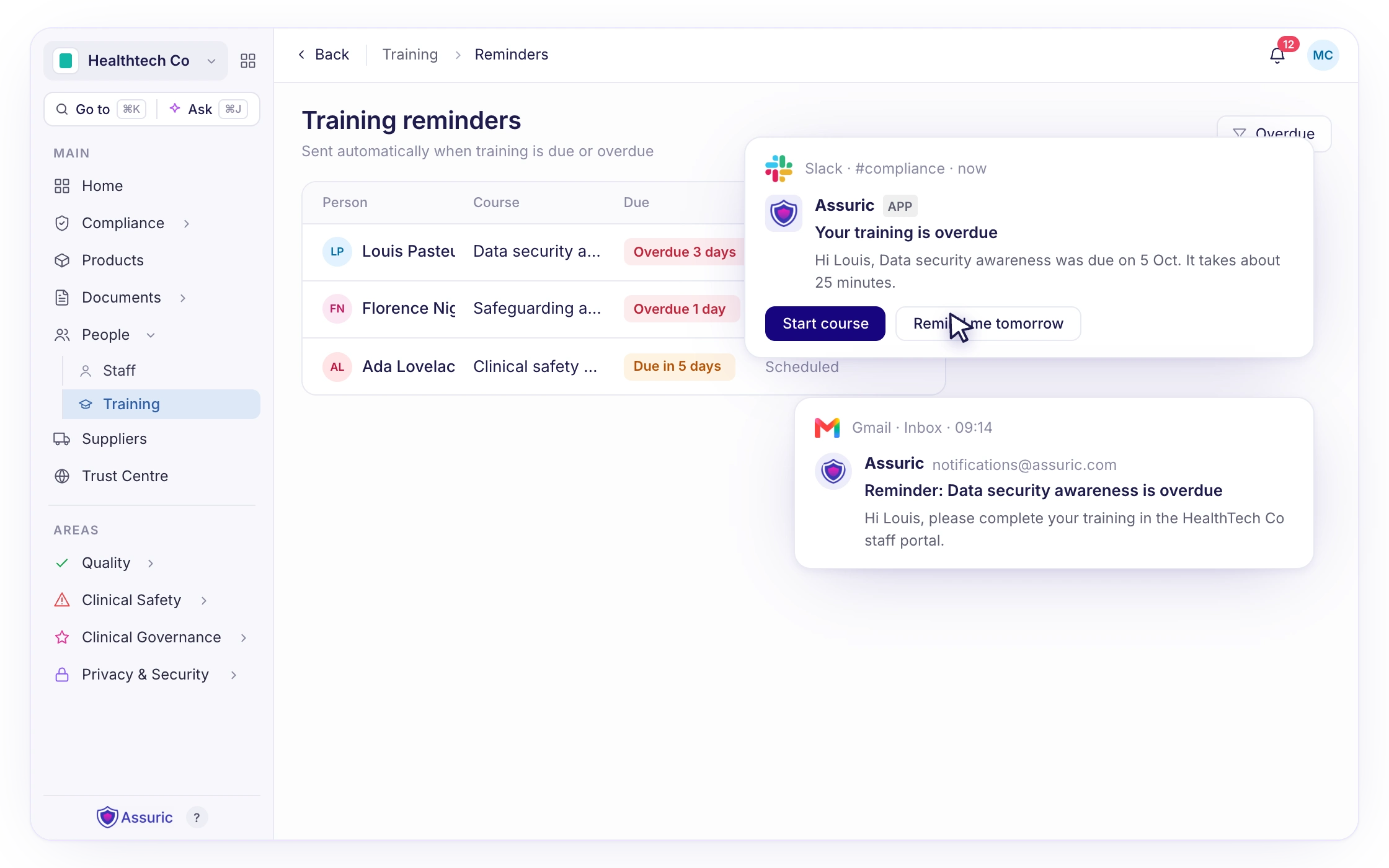Click the Training breadcrumb link

click(x=410, y=55)
